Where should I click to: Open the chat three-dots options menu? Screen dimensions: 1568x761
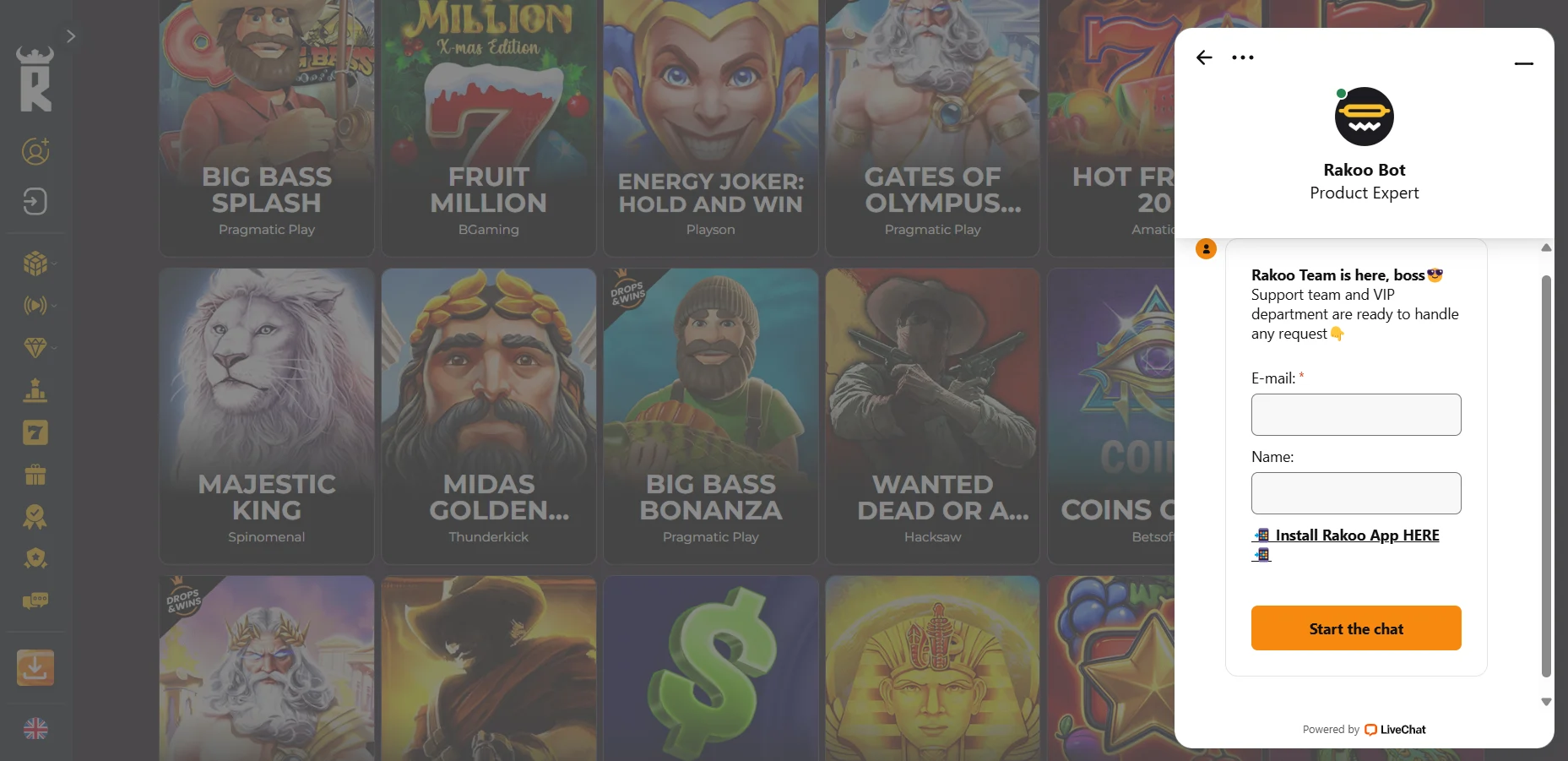point(1243,57)
